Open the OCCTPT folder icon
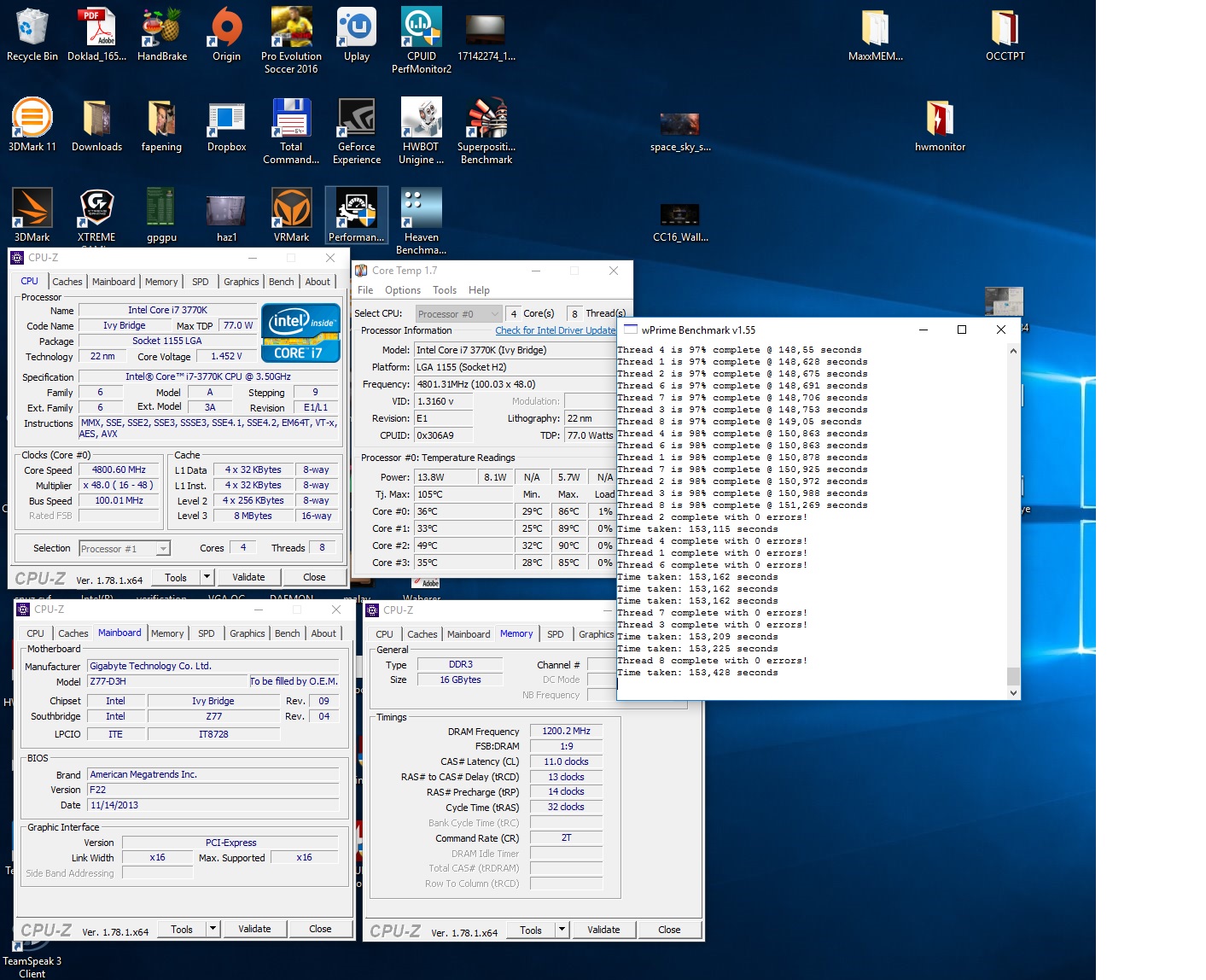 pos(1005,35)
